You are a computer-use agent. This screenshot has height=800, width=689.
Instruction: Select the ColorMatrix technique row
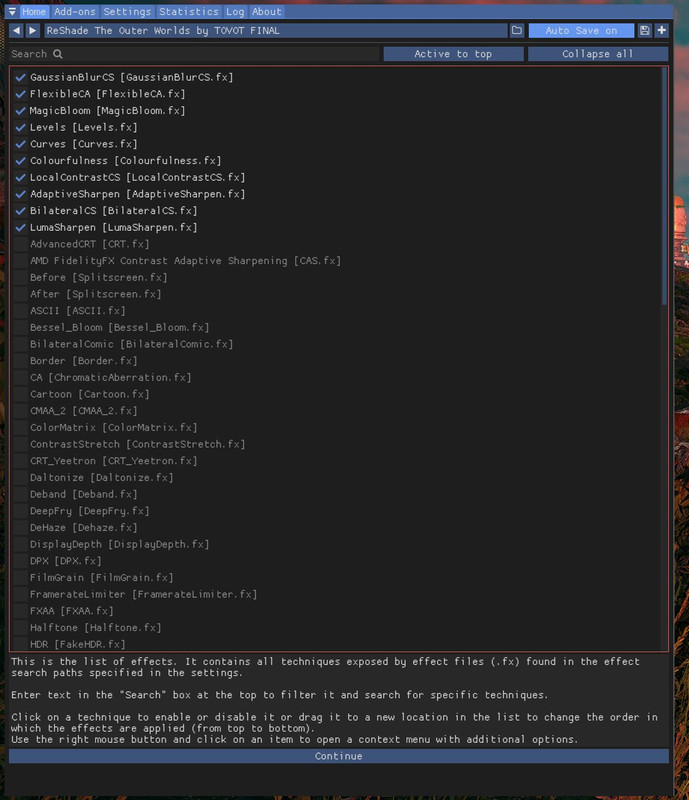[114, 428]
